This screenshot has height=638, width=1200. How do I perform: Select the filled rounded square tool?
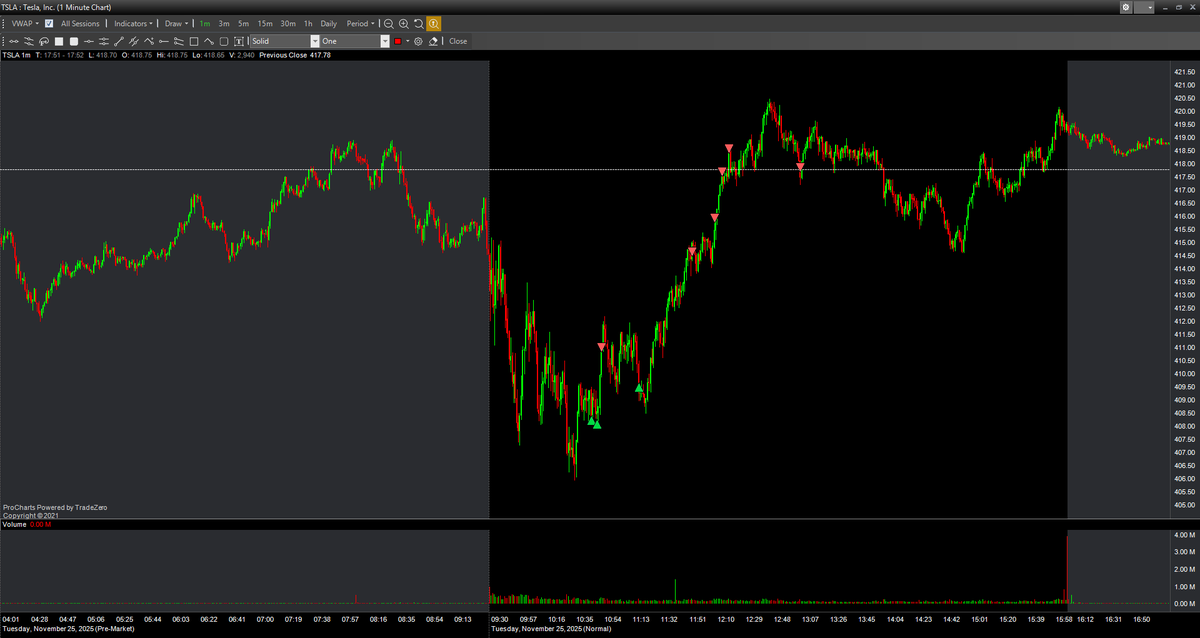point(74,41)
